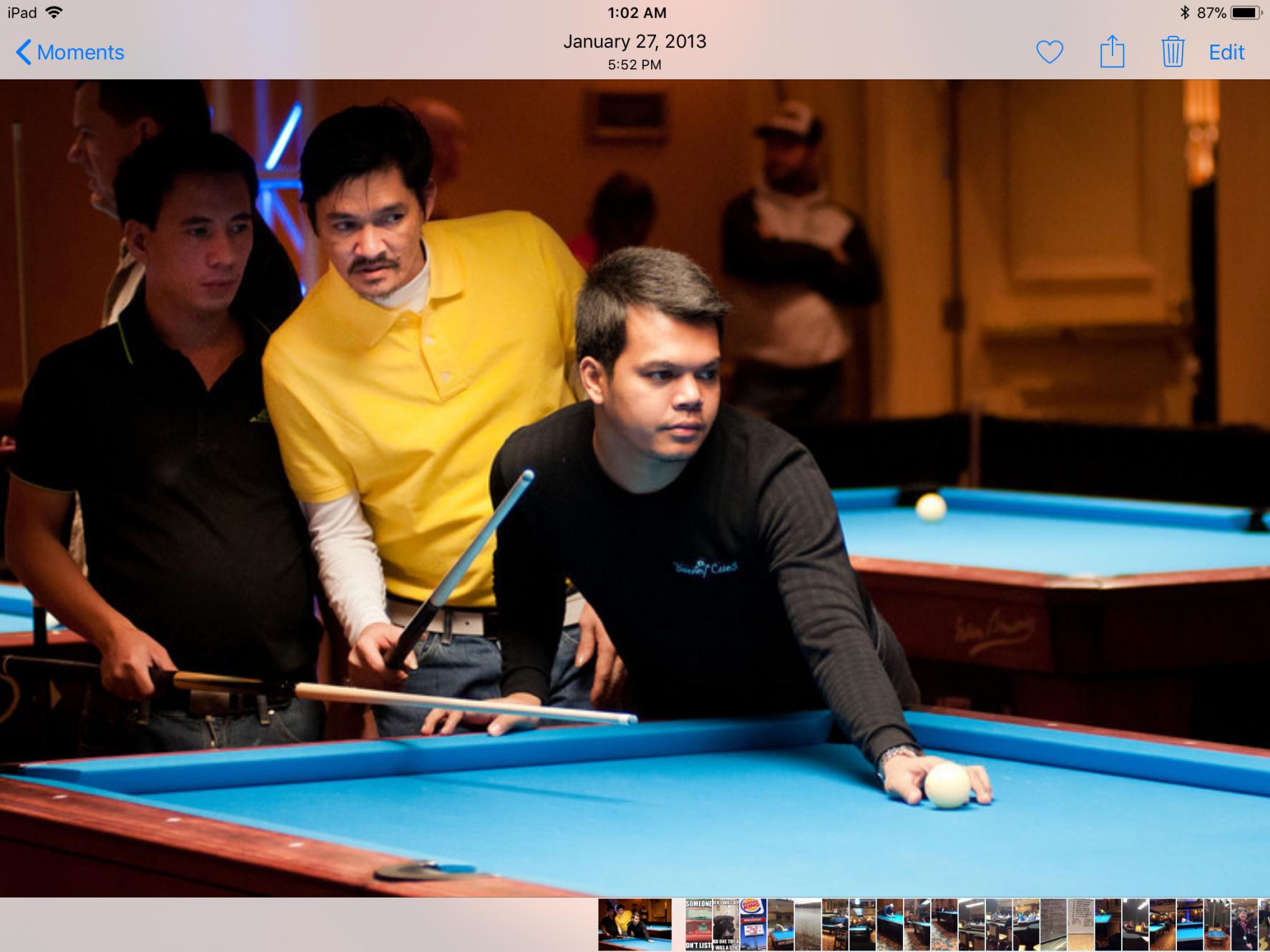Tap the Bluetooth status icon
Viewport: 1270px width, 952px height.
click(x=1184, y=12)
